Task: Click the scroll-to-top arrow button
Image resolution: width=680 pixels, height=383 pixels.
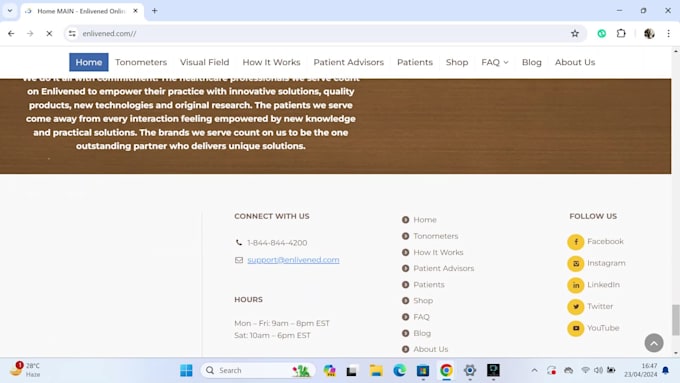Action: click(654, 343)
